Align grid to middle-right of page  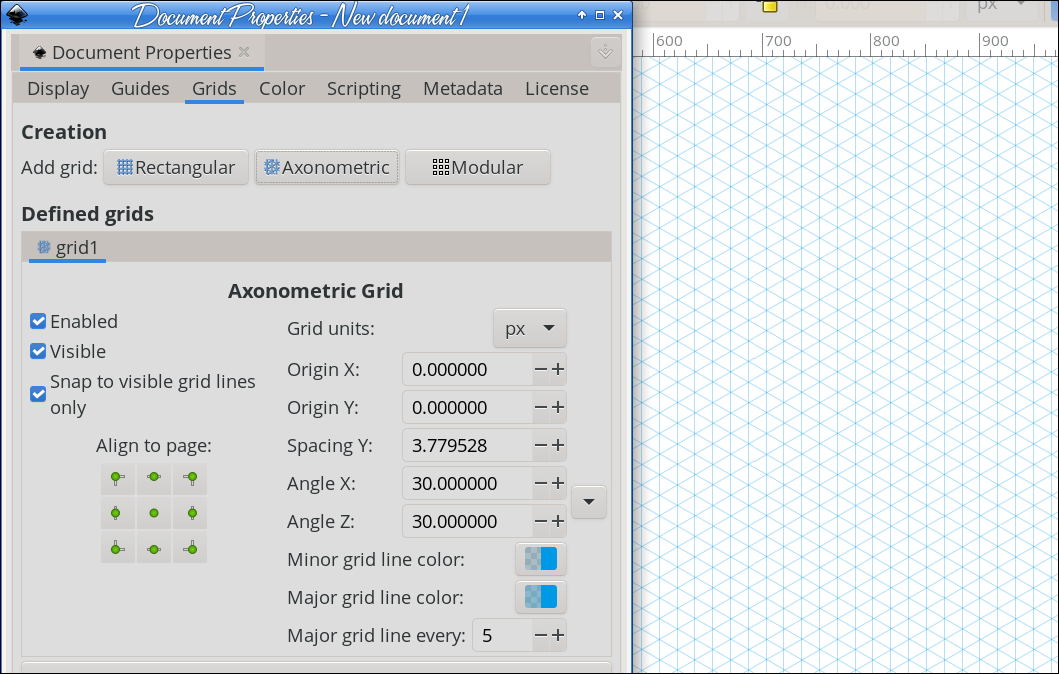point(190,513)
